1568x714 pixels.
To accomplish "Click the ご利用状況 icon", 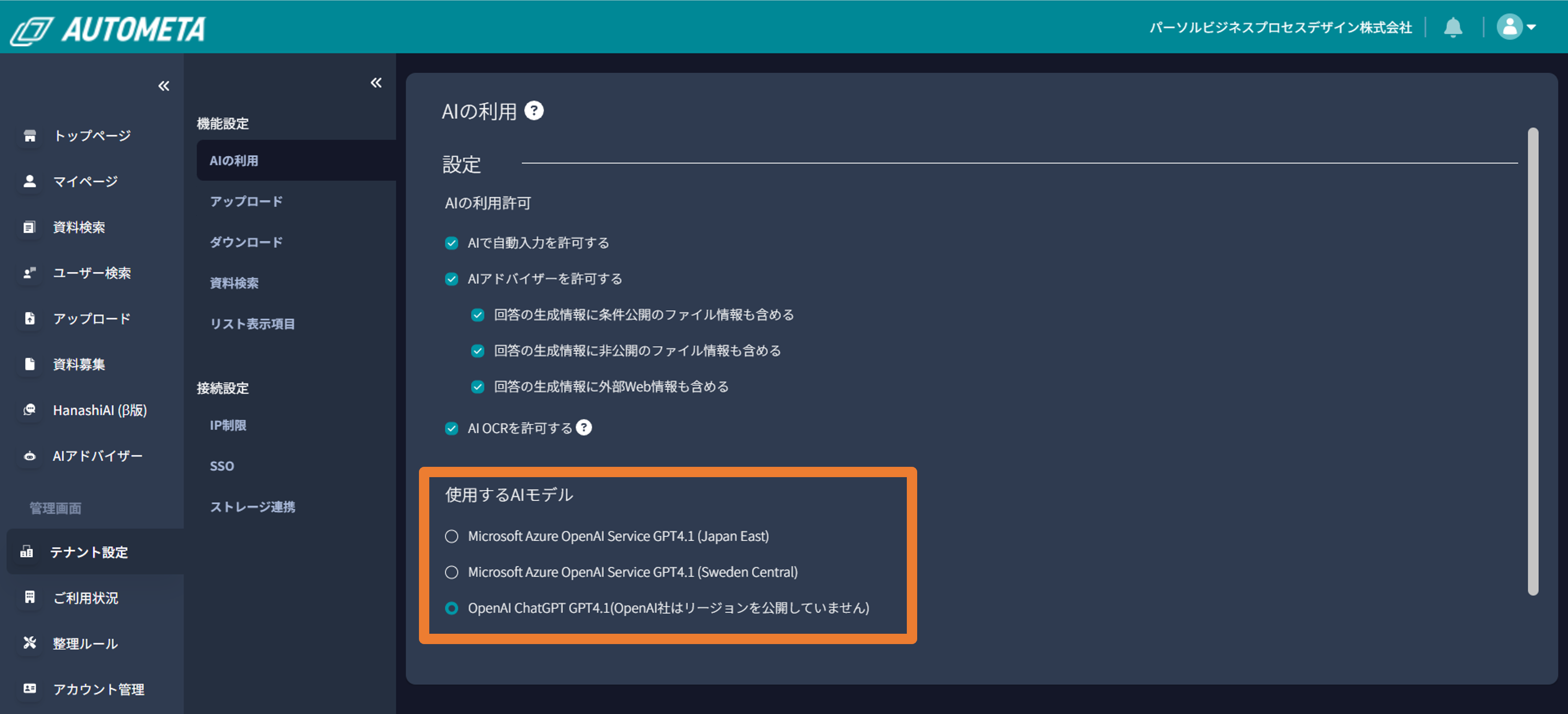I will point(30,598).
